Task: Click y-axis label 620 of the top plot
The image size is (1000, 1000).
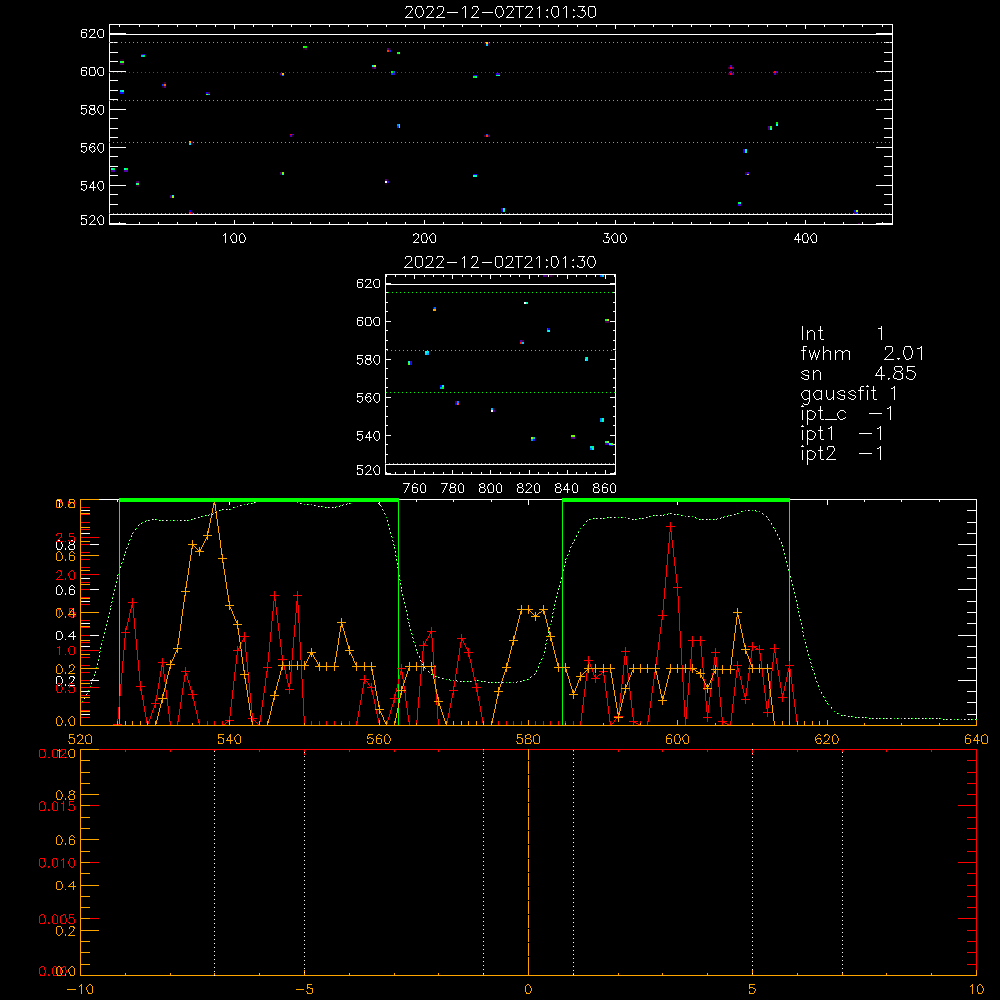Action: (x=92, y=34)
